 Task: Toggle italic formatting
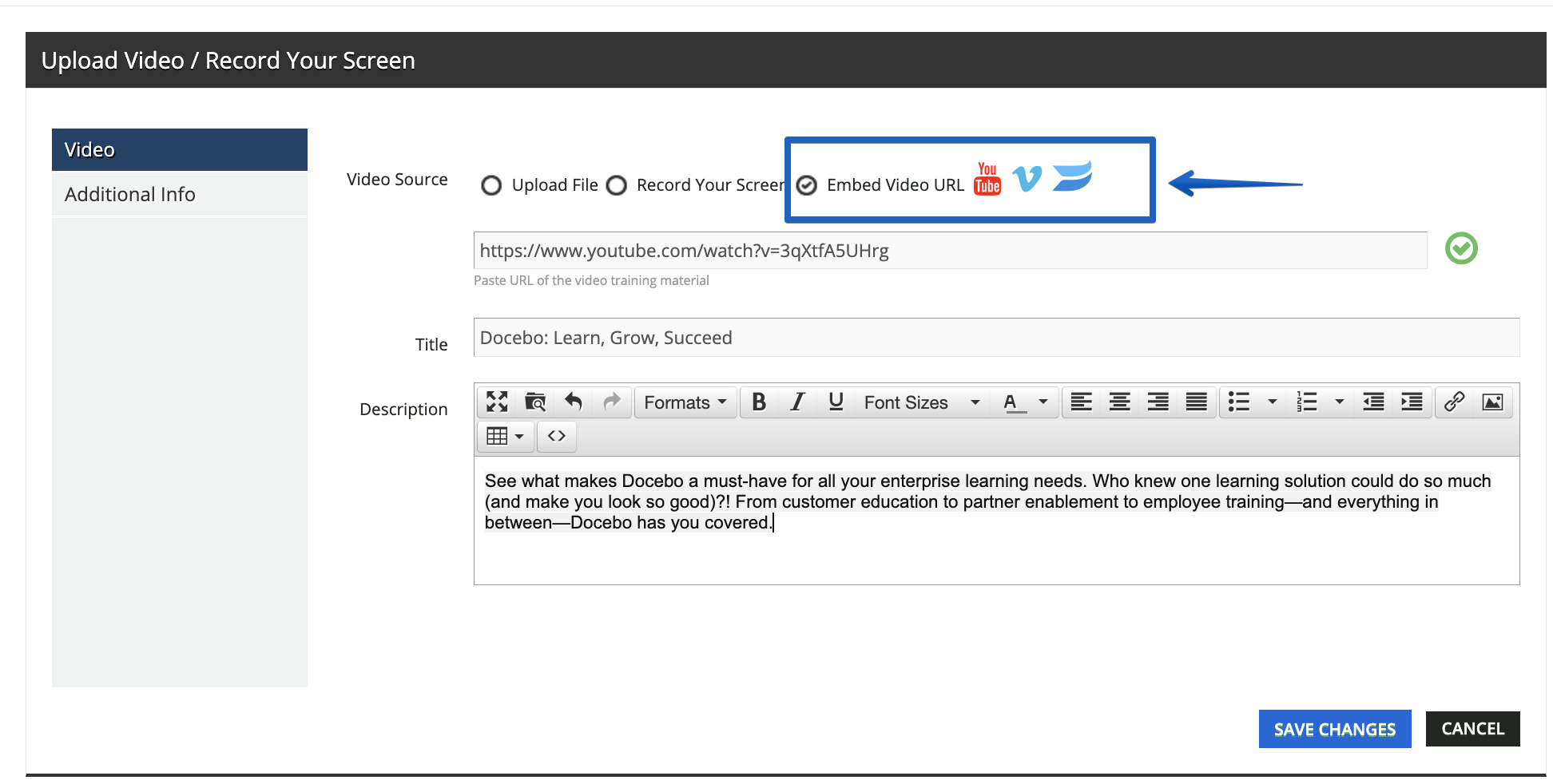coord(797,402)
